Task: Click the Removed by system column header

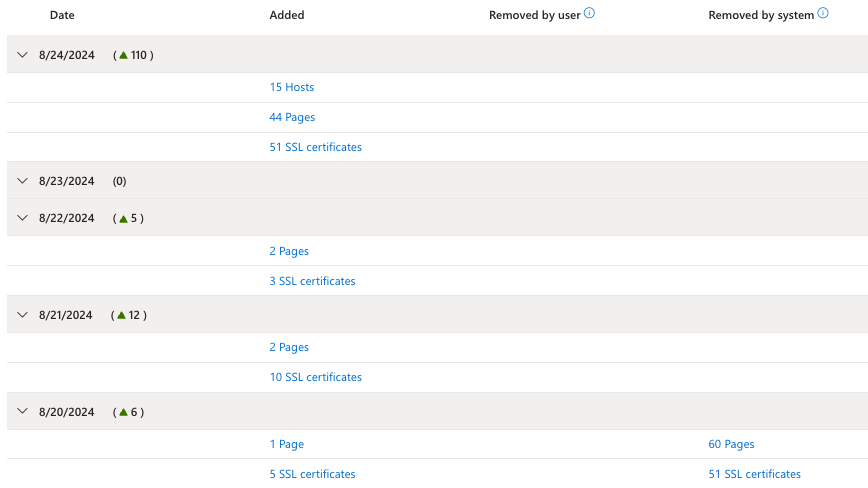Action: coord(760,15)
